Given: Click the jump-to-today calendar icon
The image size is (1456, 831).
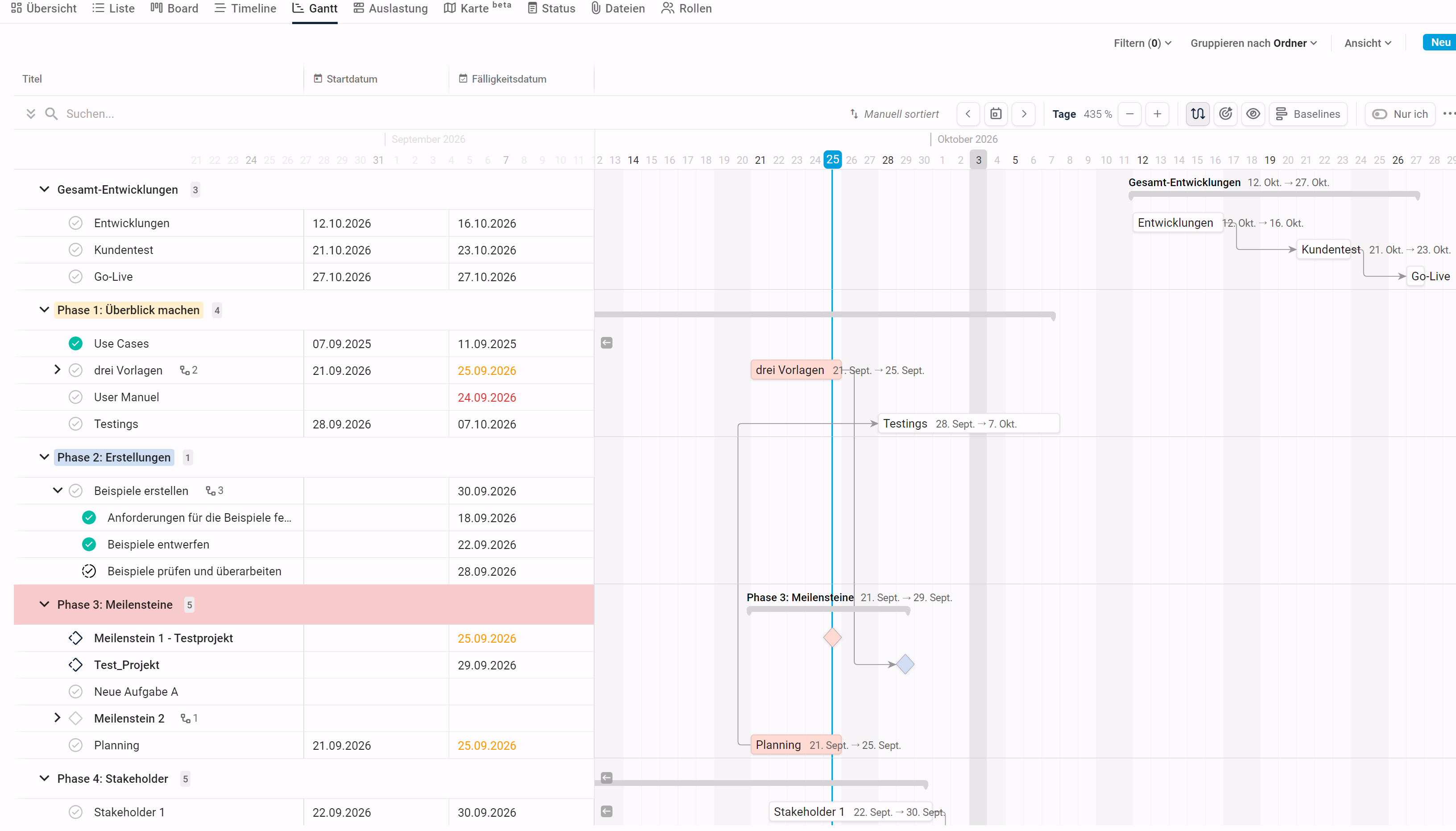Looking at the screenshot, I should 996,113.
